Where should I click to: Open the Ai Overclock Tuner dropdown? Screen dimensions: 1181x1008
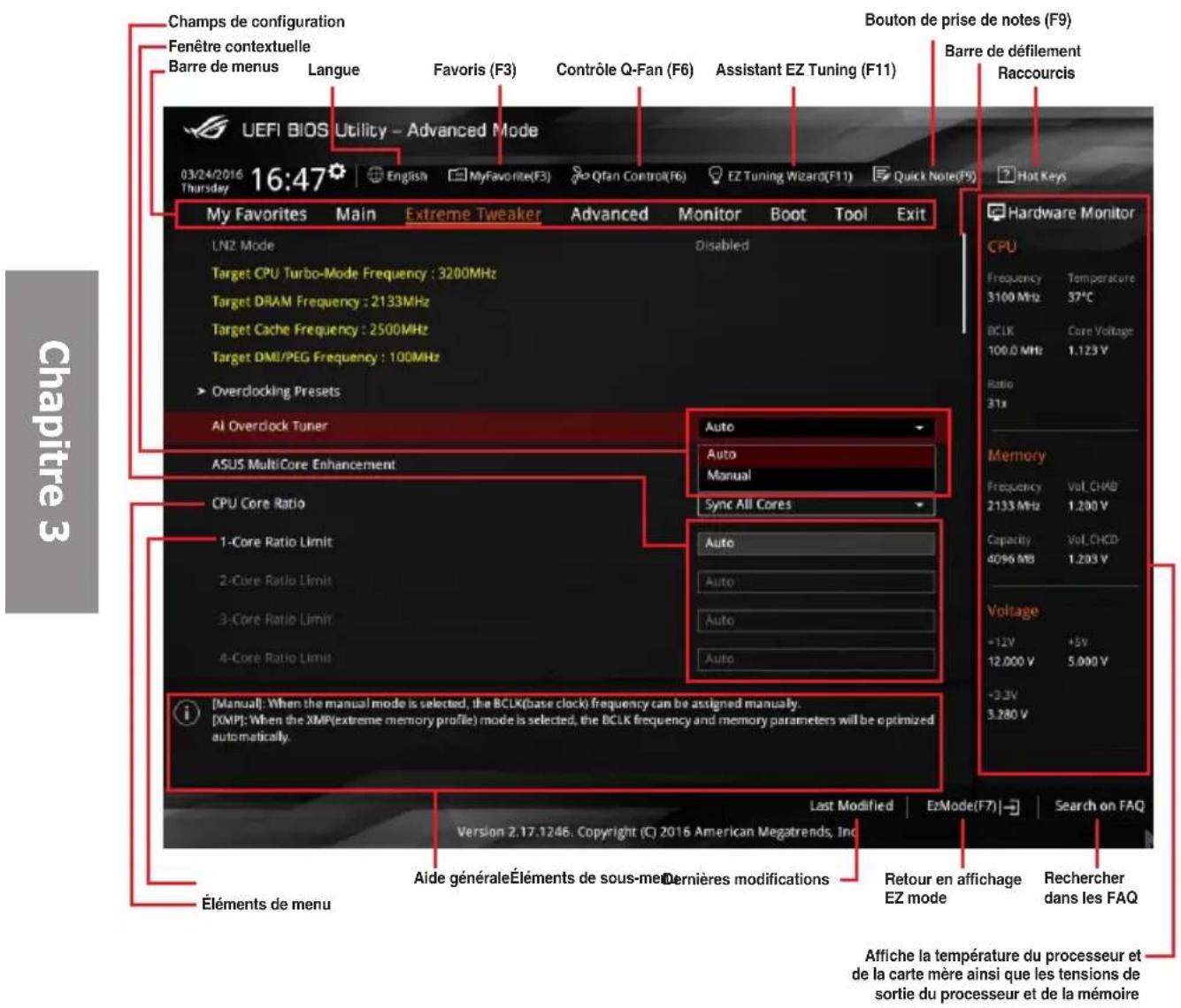coord(816,427)
